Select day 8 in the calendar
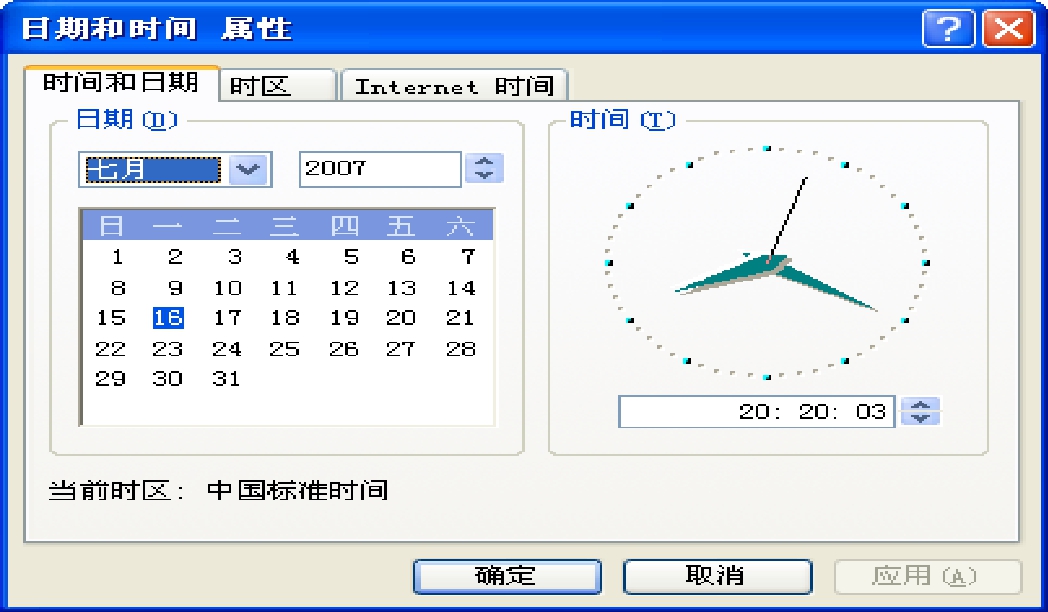The image size is (1048, 612). click(118, 288)
